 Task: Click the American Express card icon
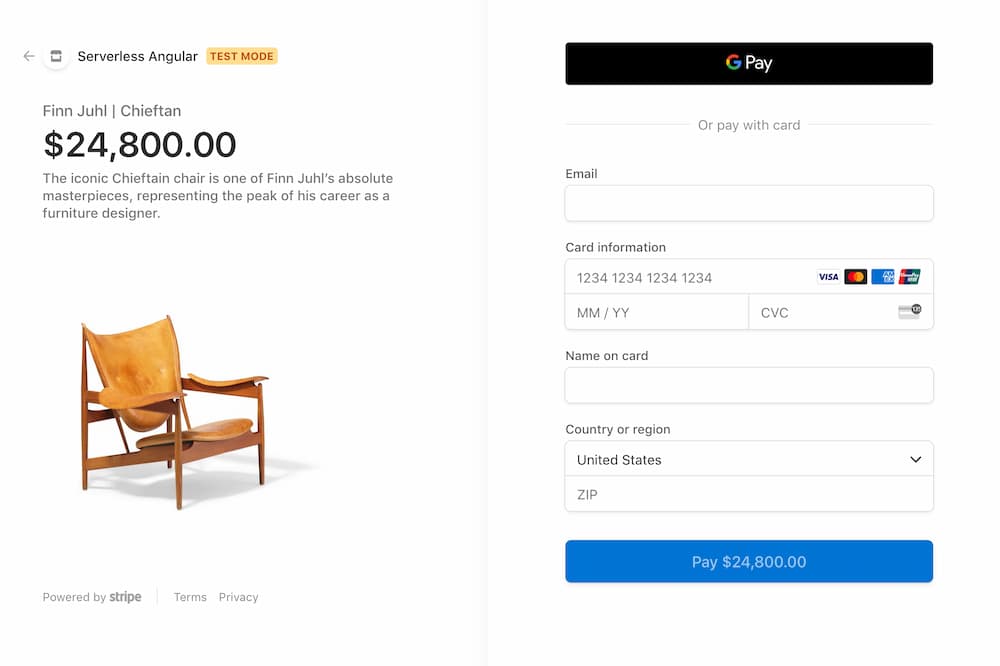click(x=882, y=276)
